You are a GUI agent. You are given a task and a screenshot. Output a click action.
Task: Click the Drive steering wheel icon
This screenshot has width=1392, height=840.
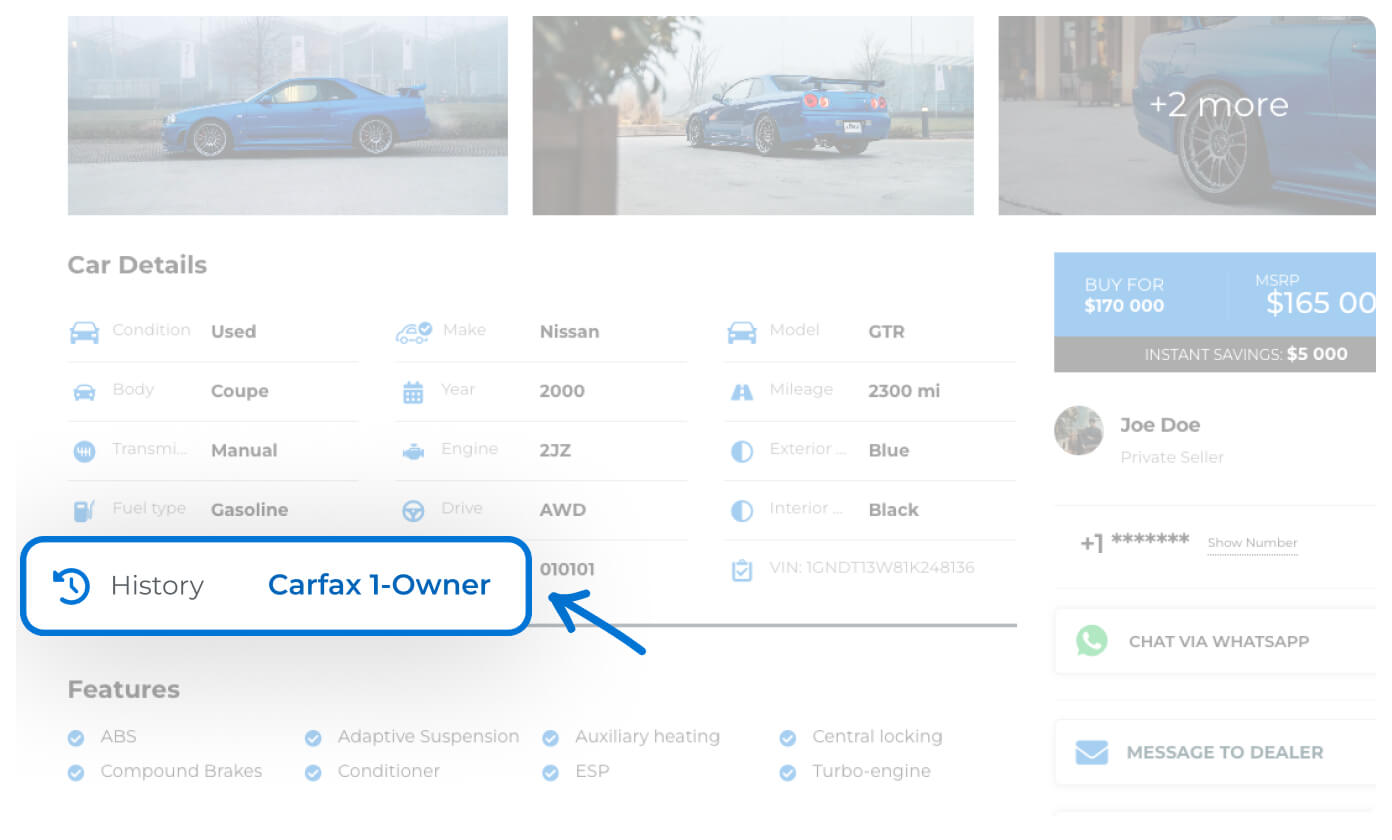point(413,511)
